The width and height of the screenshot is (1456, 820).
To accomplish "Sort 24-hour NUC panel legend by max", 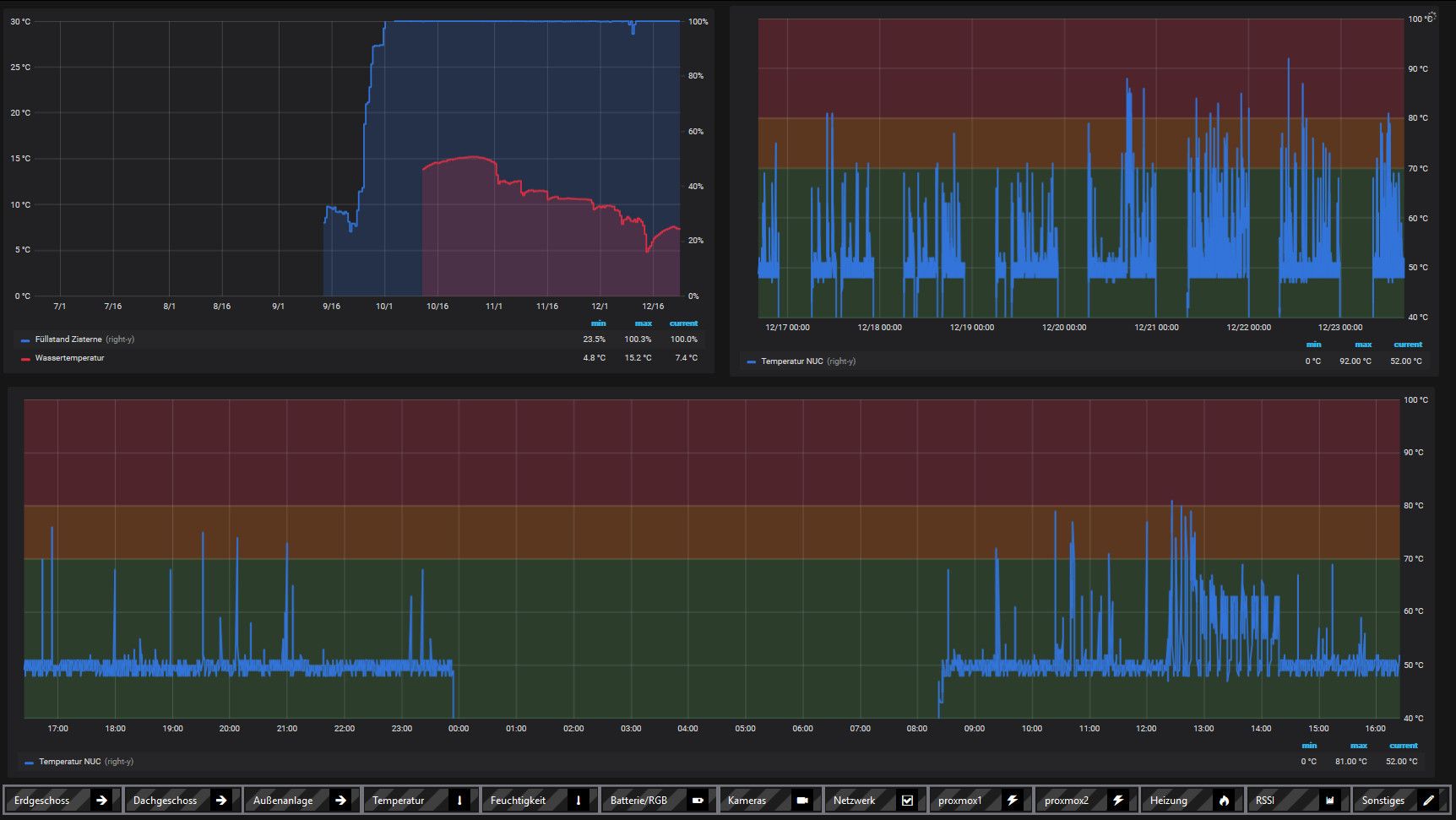I will 1359,746.
